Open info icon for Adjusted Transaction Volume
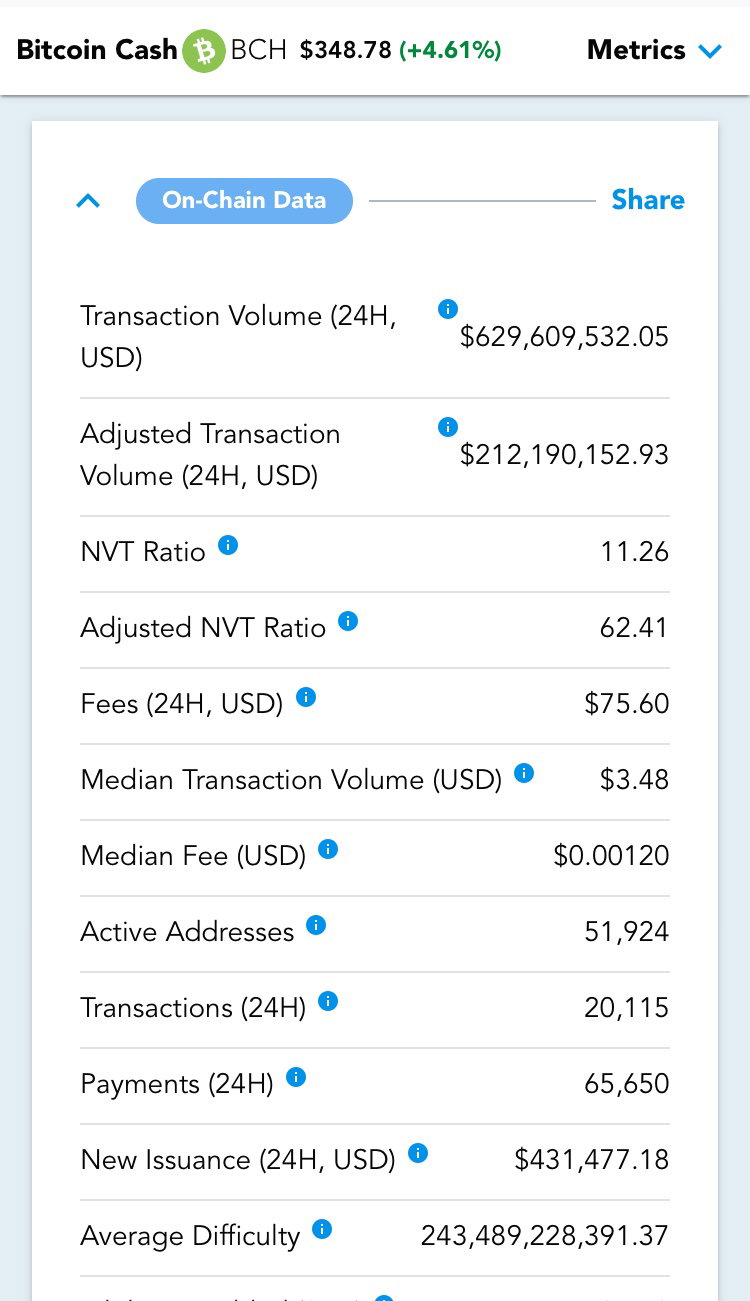The image size is (750, 1301). point(448,427)
